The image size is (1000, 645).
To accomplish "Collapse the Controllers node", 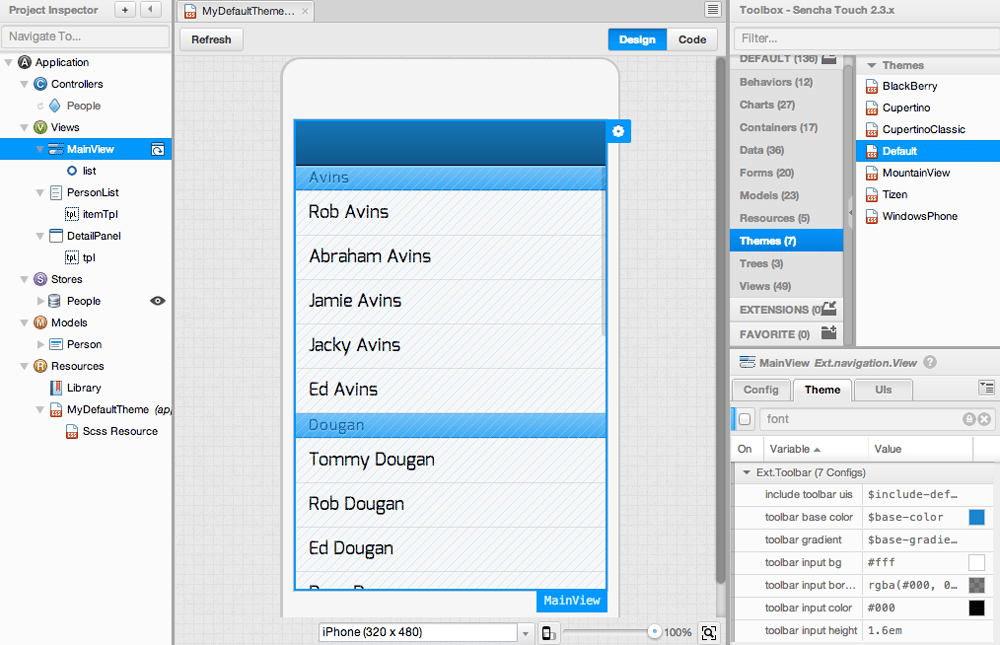I will coord(24,84).
